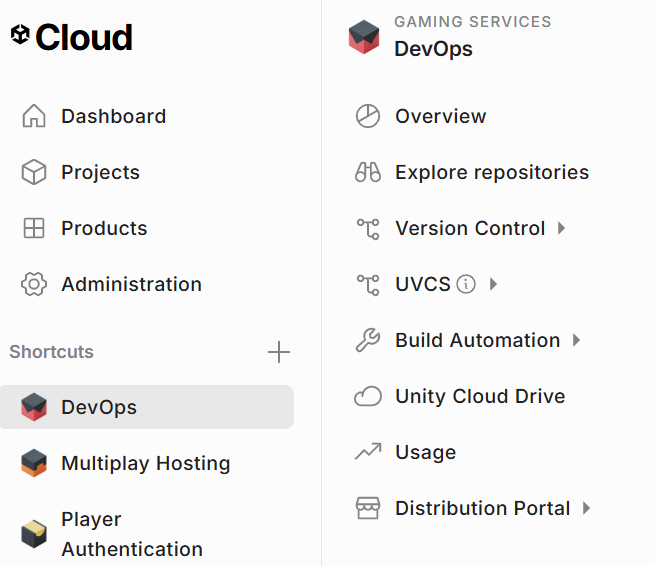The image size is (655, 566).
Task: Click the Usage trend arrow icon
Action: [368, 451]
